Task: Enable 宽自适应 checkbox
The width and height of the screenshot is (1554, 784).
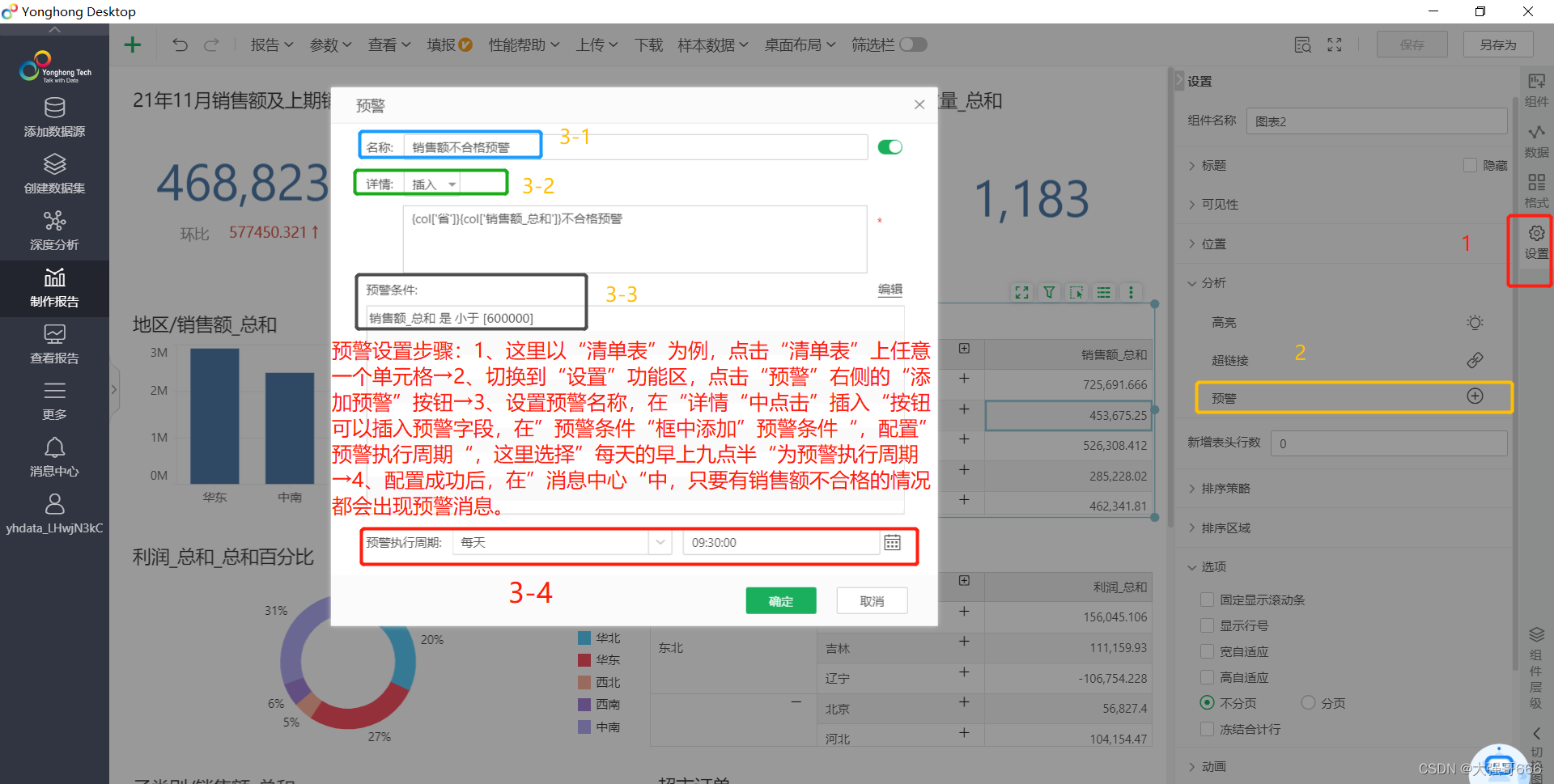Action: coord(1207,651)
